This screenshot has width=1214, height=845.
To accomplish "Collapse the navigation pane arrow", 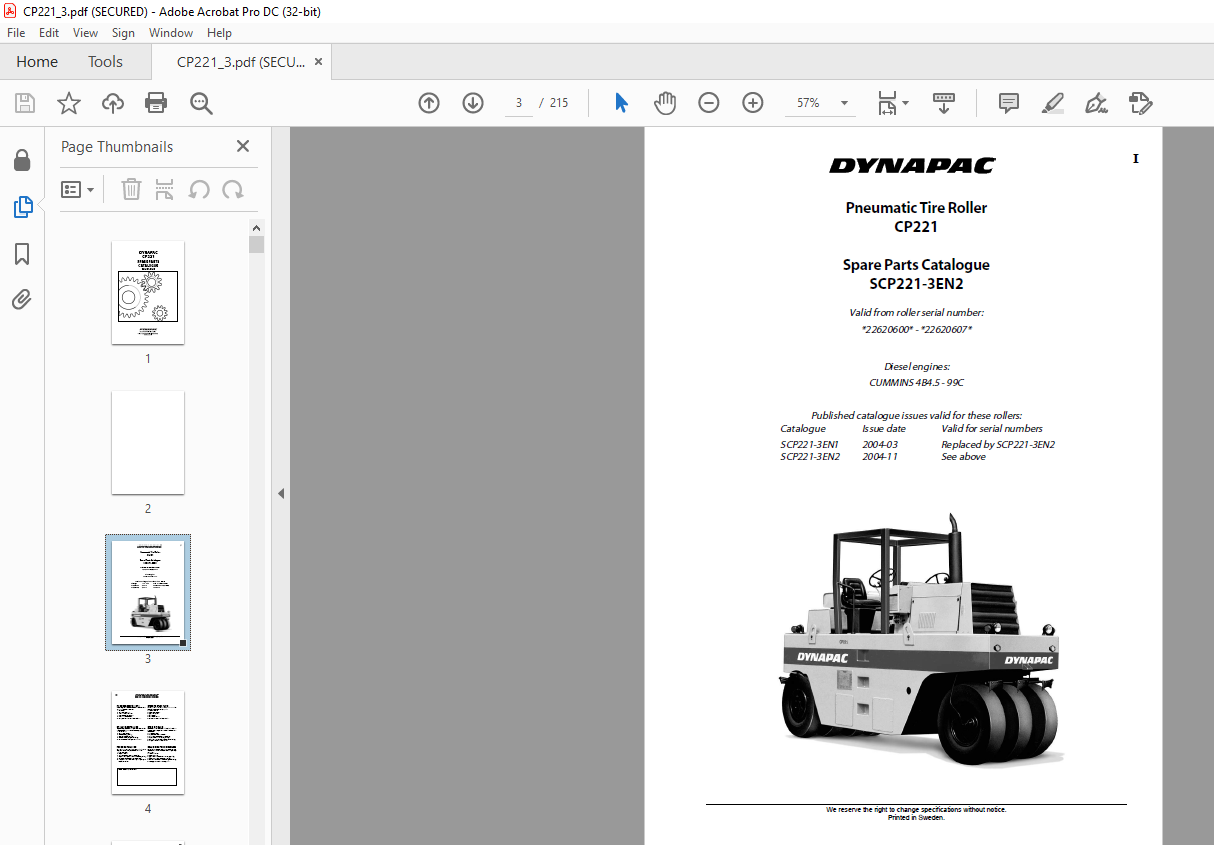I will 281,493.
